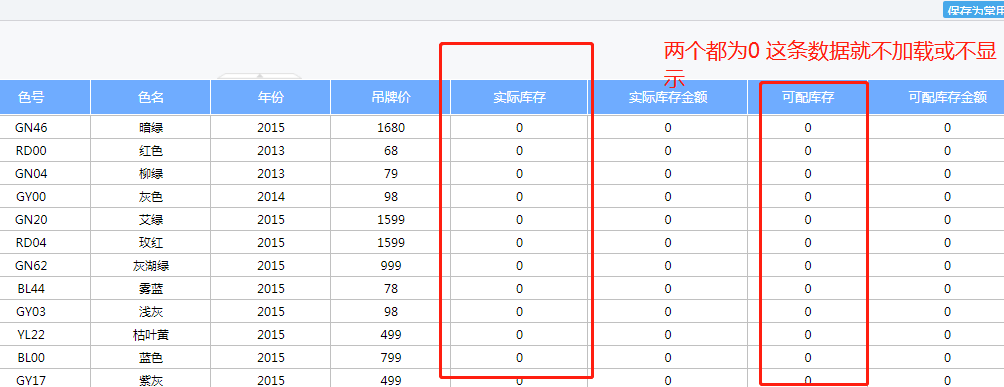Click the year 2015 in GN62 row
The height and width of the screenshot is (387, 1004).
(x=271, y=266)
